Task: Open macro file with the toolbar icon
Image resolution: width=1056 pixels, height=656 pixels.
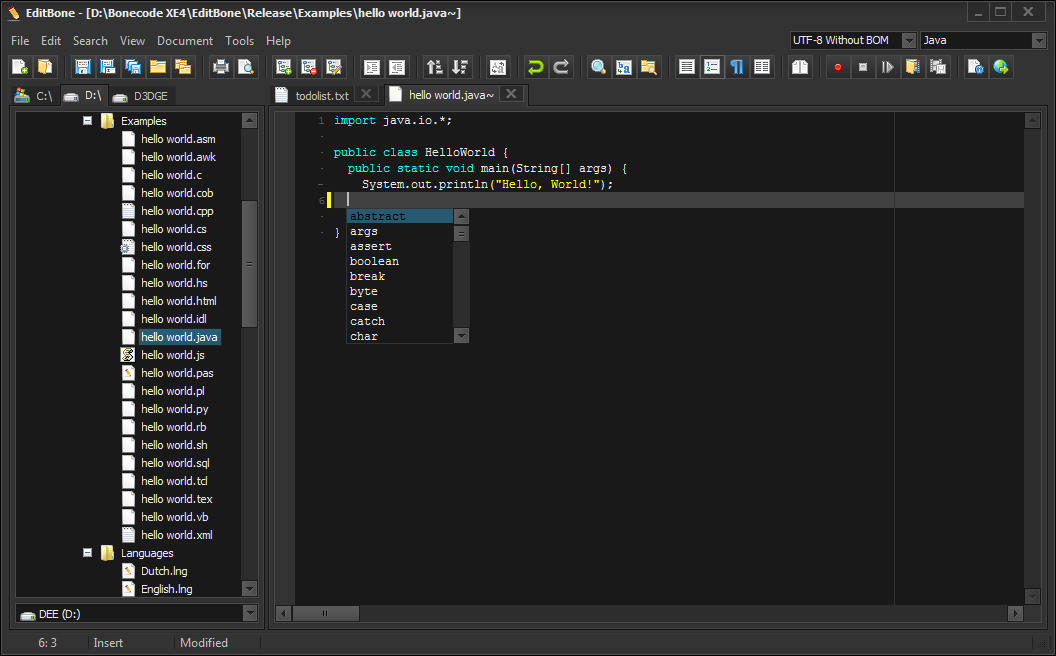Action: tap(913, 67)
